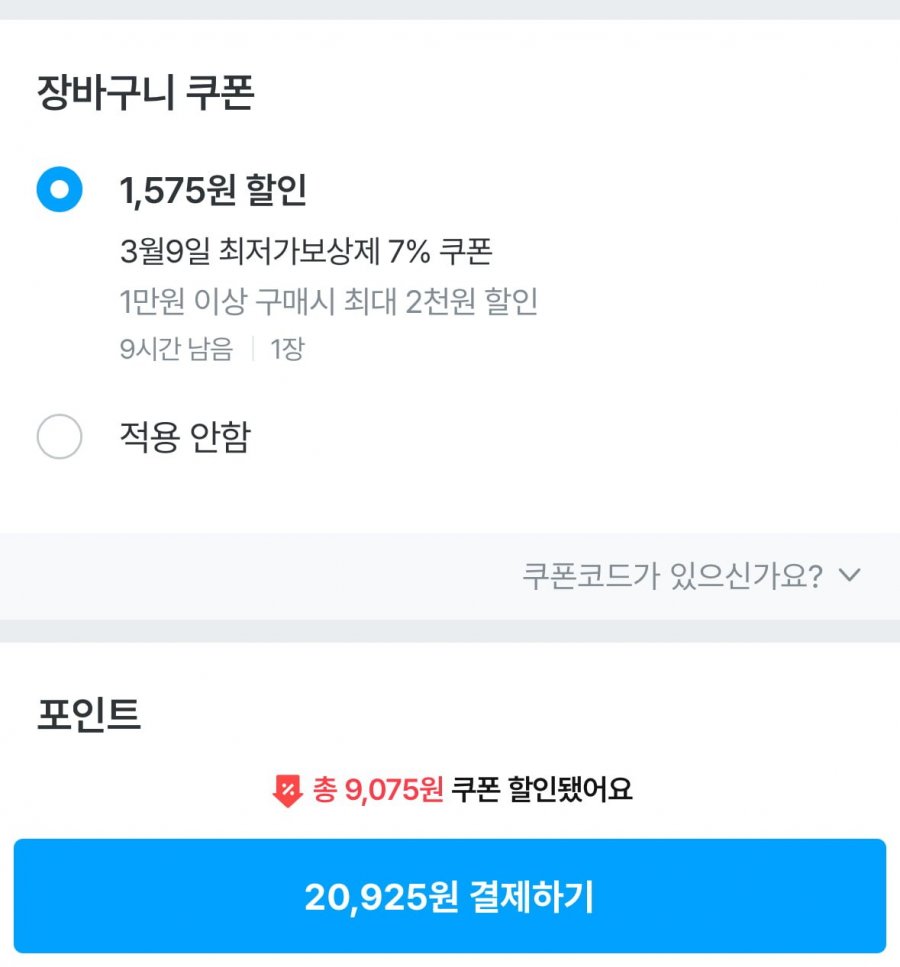
Task: Click the gray strip above 장바구니 쿠폰
Action: 450,9
